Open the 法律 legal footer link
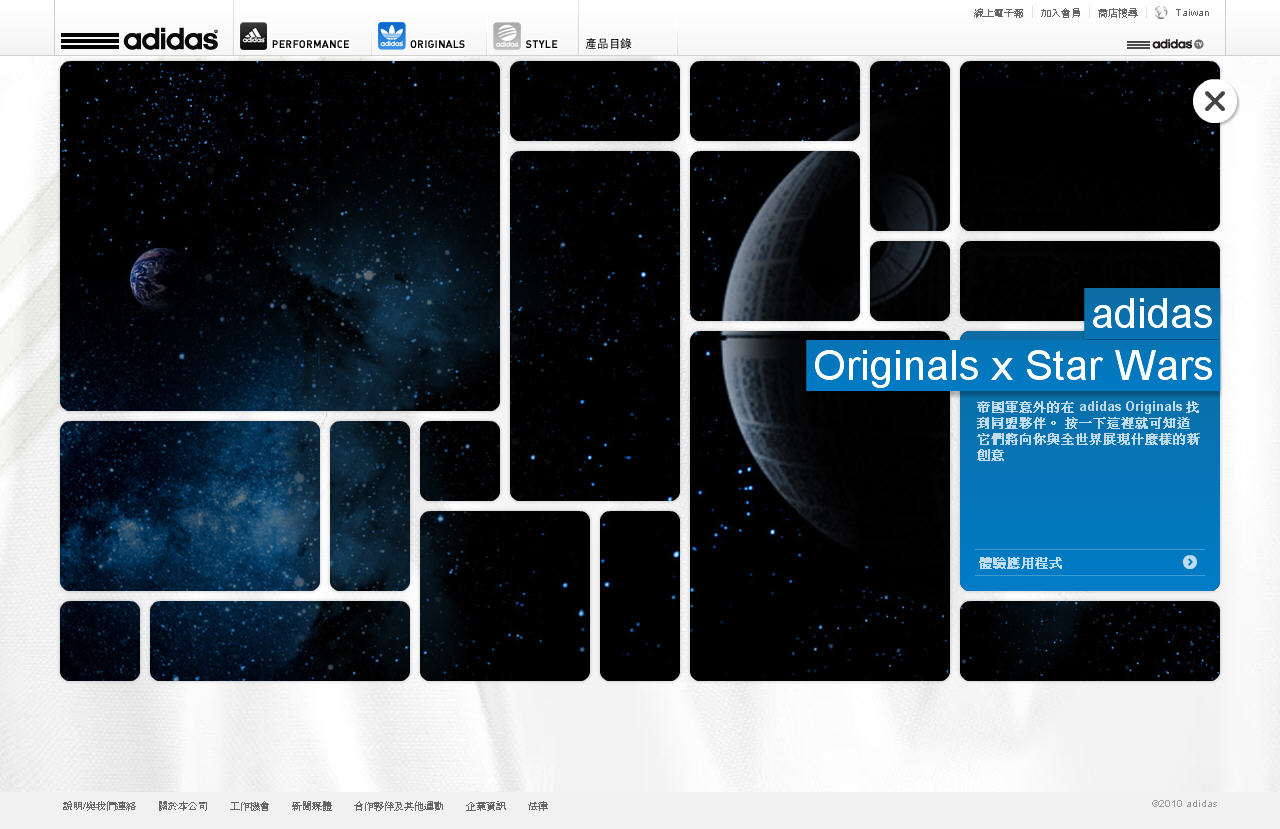Image resolution: width=1280 pixels, height=829 pixels. (x=538, y=806)
